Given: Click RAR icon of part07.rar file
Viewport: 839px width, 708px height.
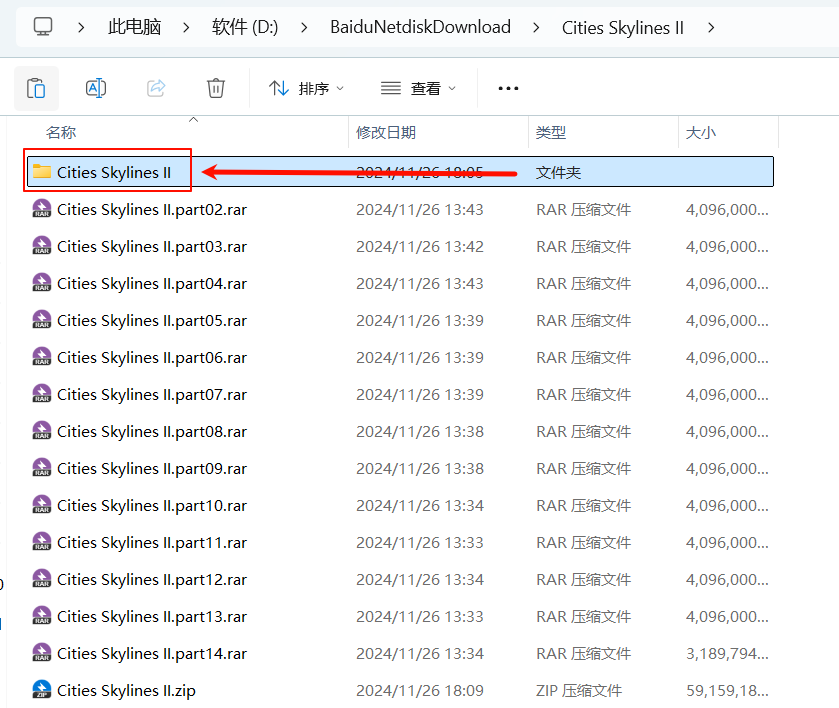Looking at the screenshot, I should pyautogui.click(x=42, y=393).
